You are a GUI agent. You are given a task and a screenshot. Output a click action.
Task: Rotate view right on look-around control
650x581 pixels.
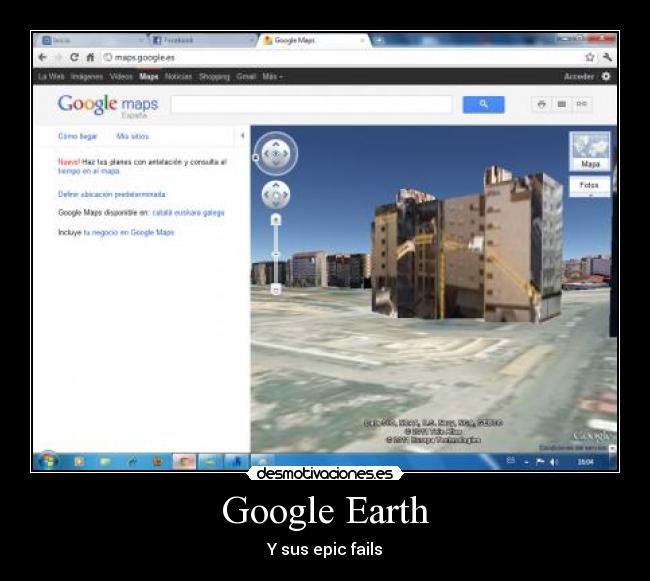286,154
